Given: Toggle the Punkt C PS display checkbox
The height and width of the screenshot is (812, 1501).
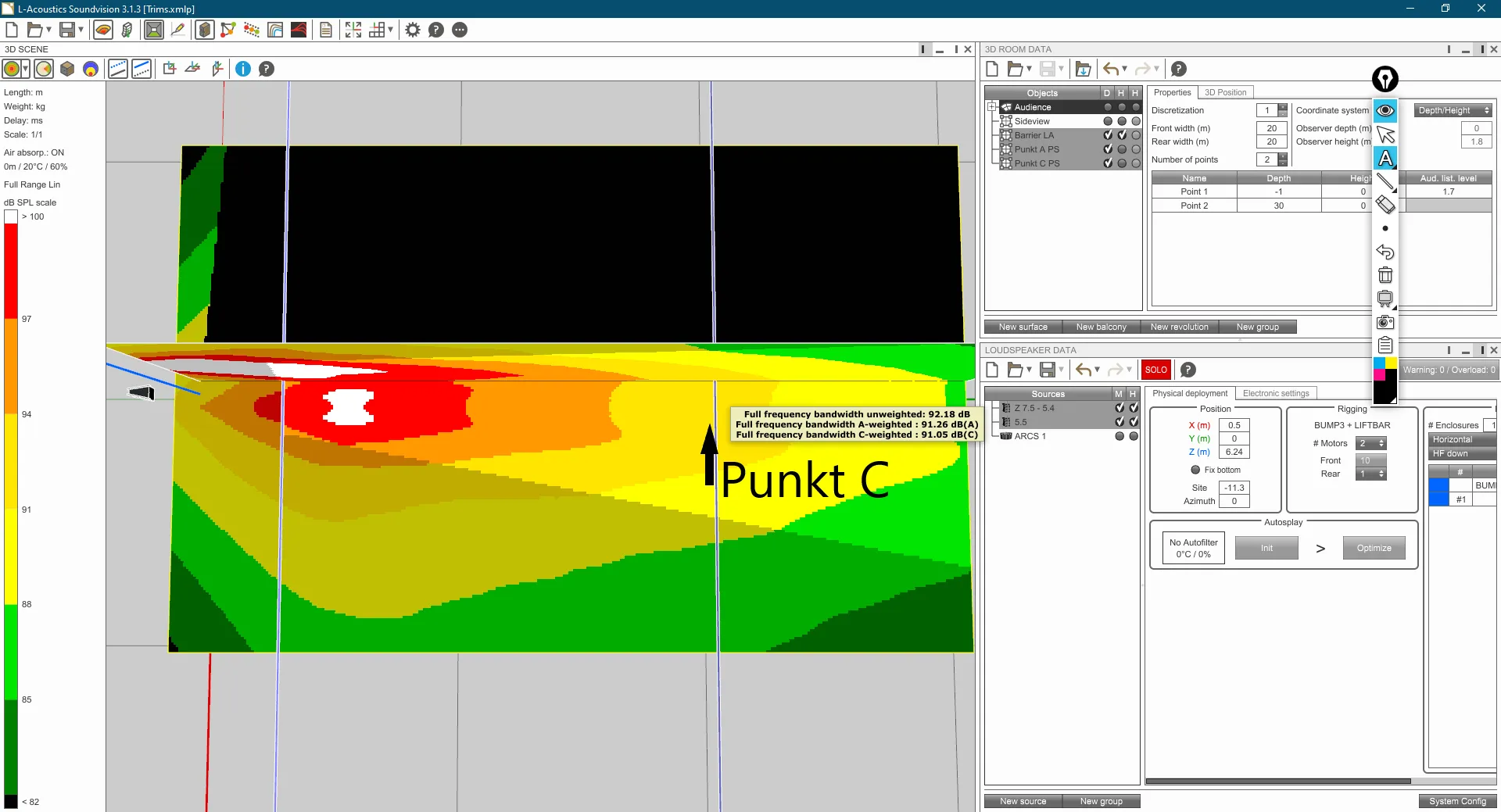Looking at the screenshot, I should coord(1108,163).
